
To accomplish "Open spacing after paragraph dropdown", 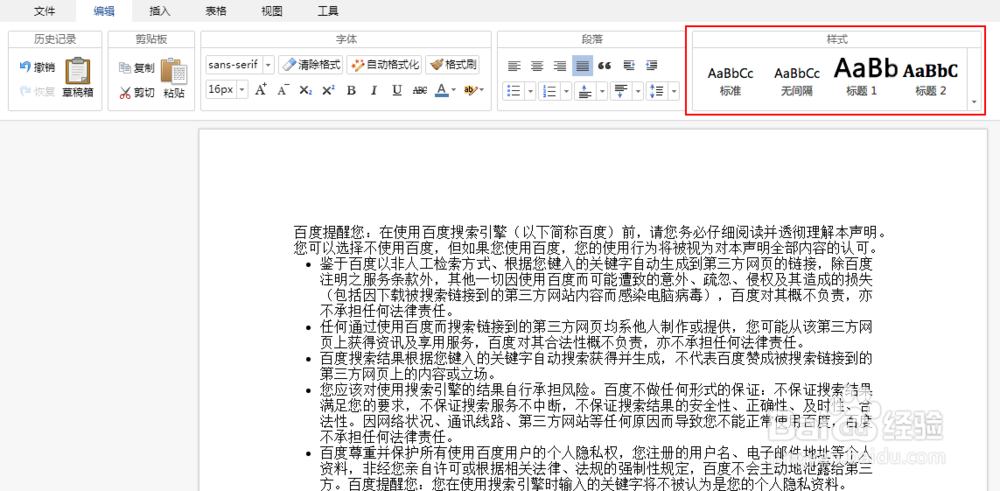I will [637, 91].
